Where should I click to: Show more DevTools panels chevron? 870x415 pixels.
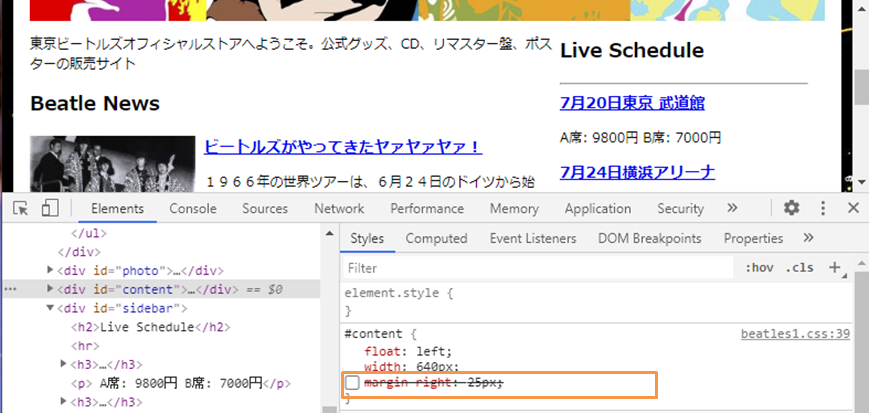(732, 208)
